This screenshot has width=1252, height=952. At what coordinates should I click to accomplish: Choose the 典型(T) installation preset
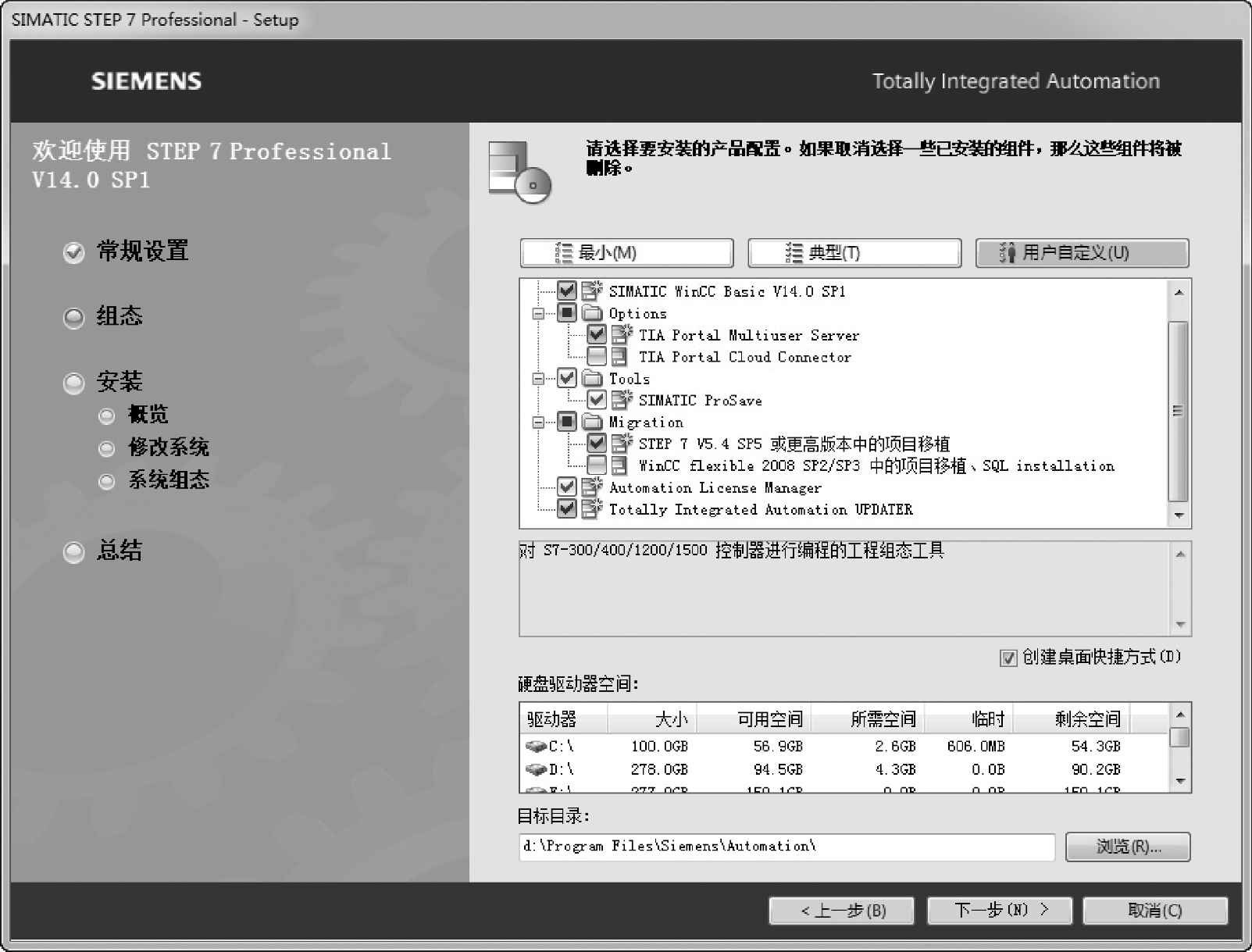(x=854, y=253)
